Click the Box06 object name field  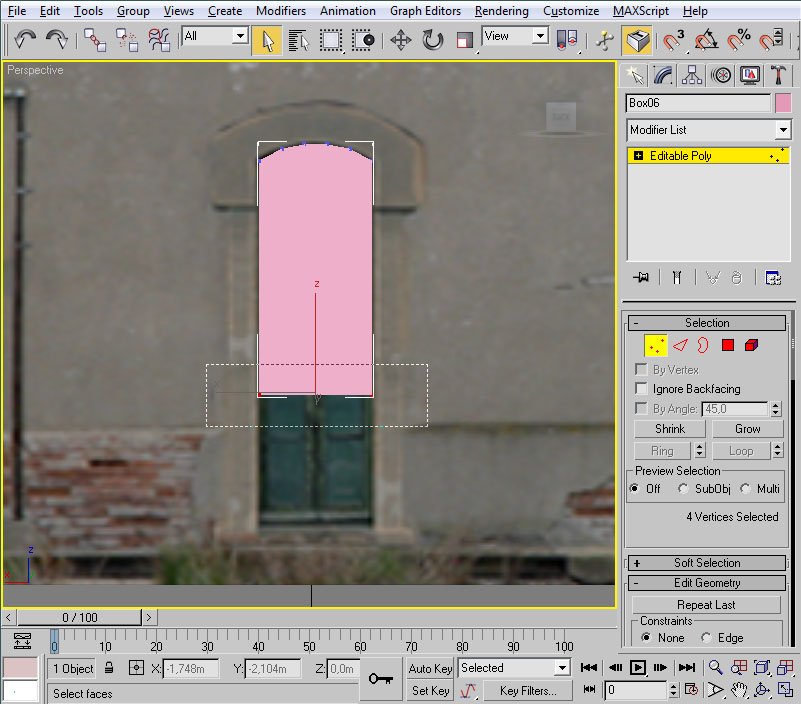tap(698, 103)
